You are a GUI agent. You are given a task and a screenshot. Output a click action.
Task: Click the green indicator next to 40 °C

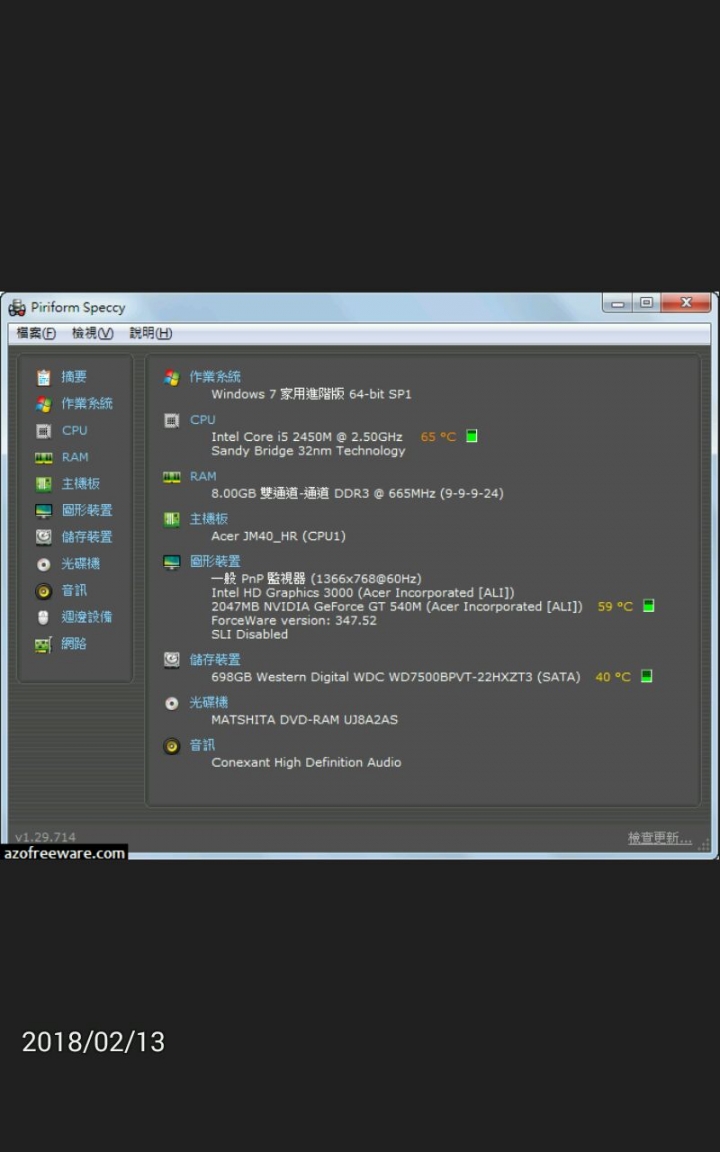click(647, 676)
